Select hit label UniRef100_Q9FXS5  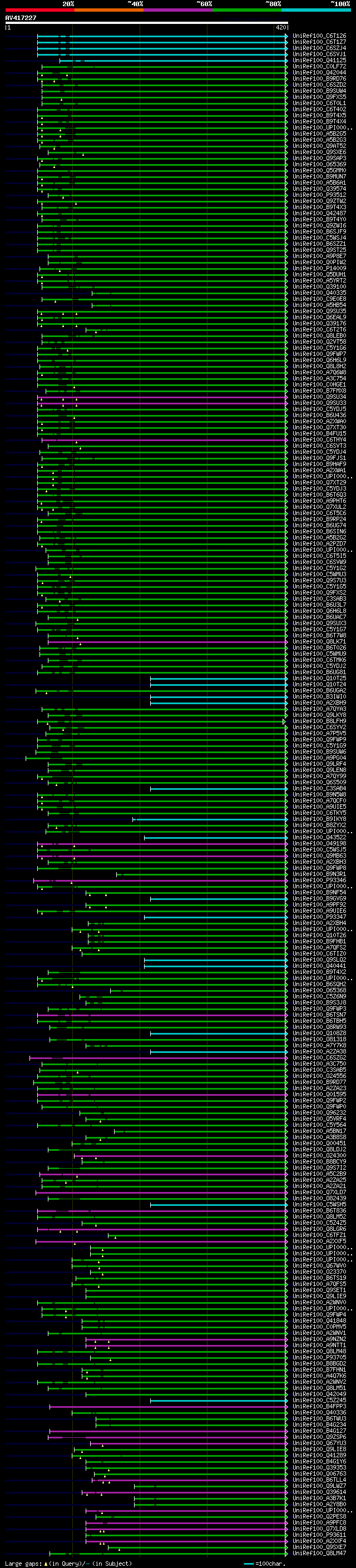coord(319,97)
